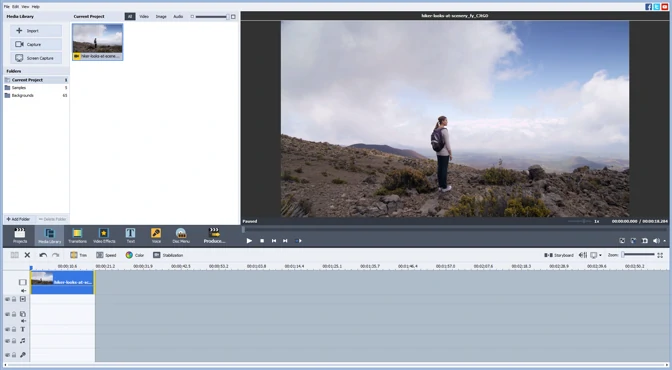Open the View menu
The width and height of the screenshot is (672, 370).
[25, 6]
